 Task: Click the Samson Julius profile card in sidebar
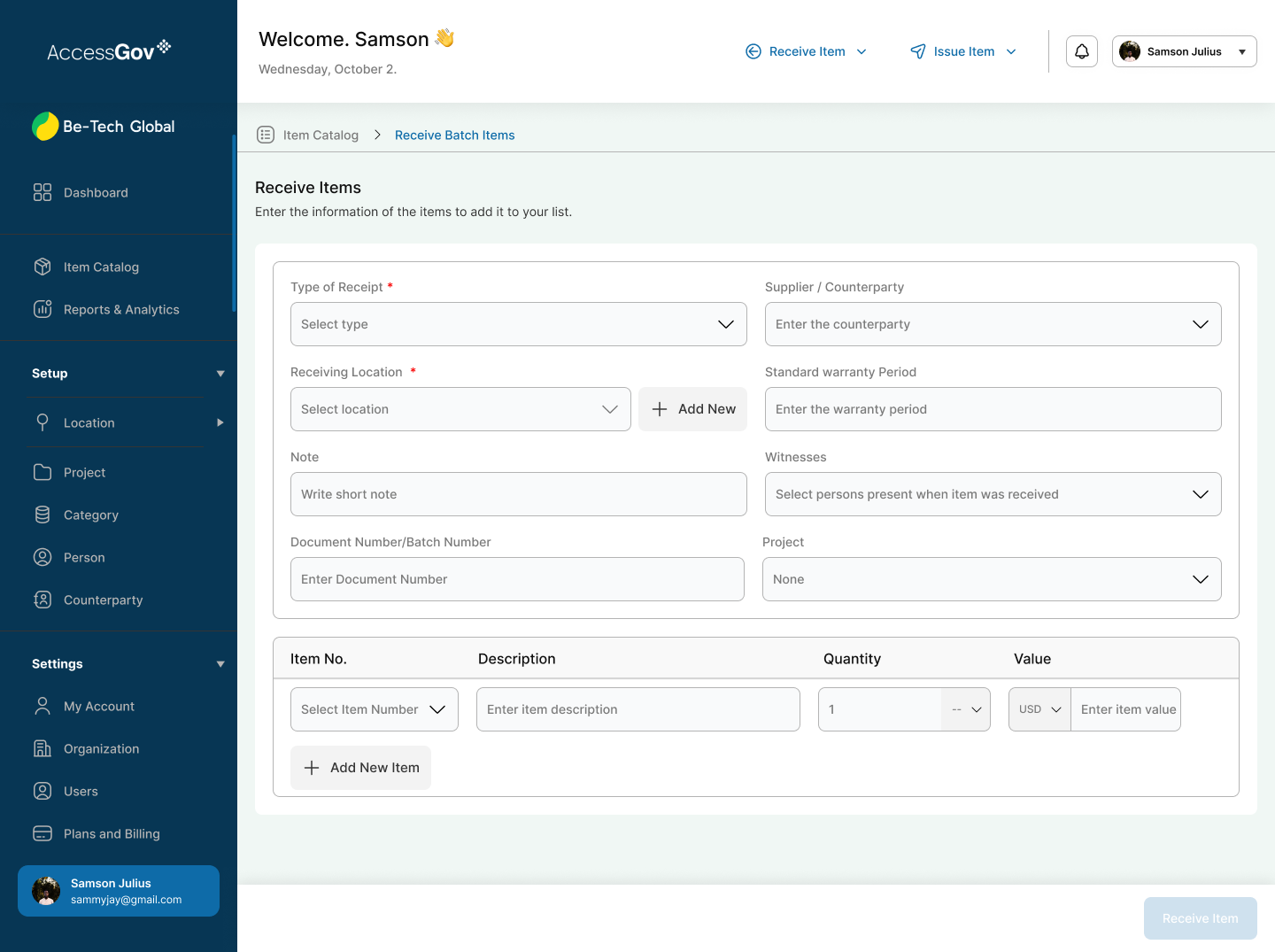pyautogui.click(x=119, y=891)
